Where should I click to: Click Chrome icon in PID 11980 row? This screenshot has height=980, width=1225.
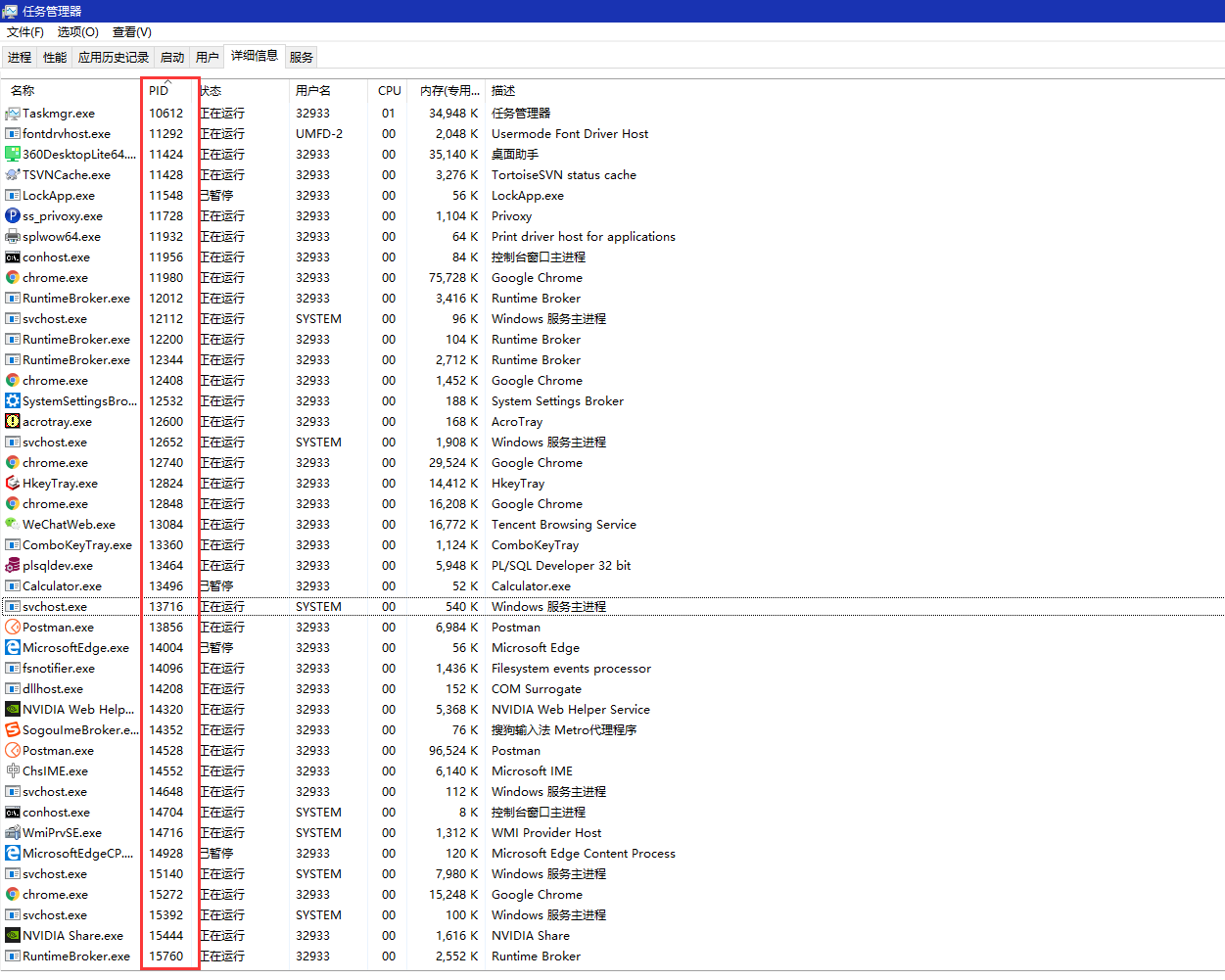13,278
